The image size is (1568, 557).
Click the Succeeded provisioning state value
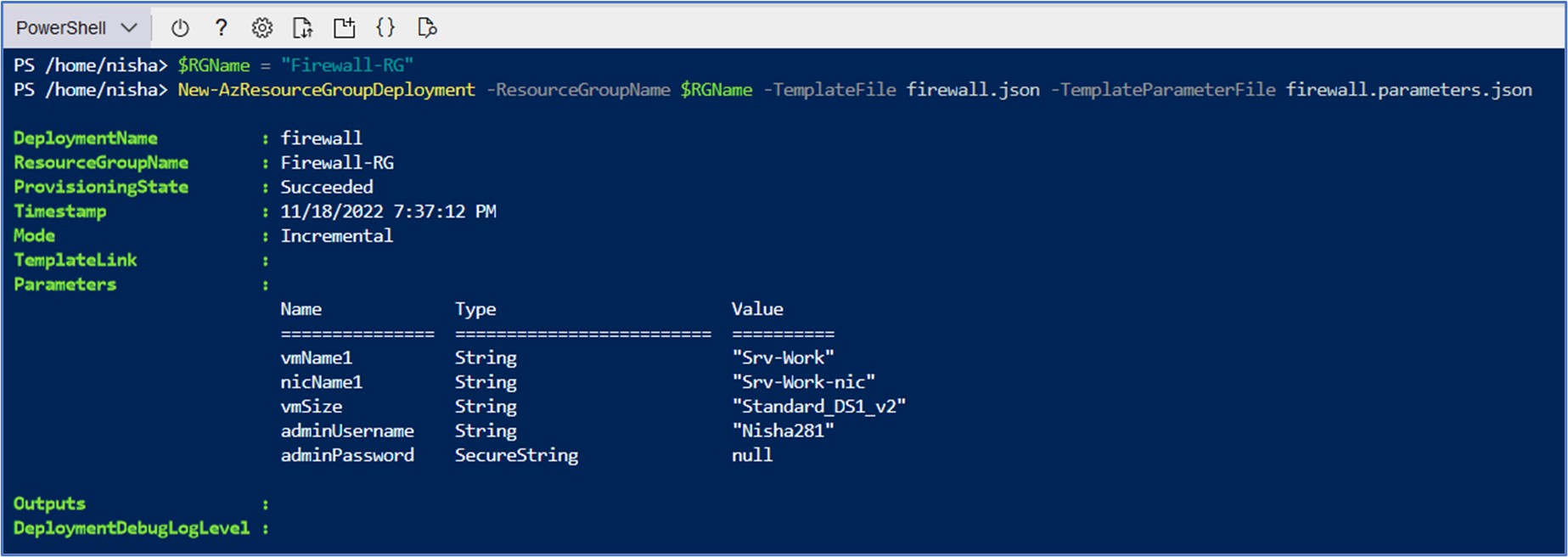(x=327, y=187)
